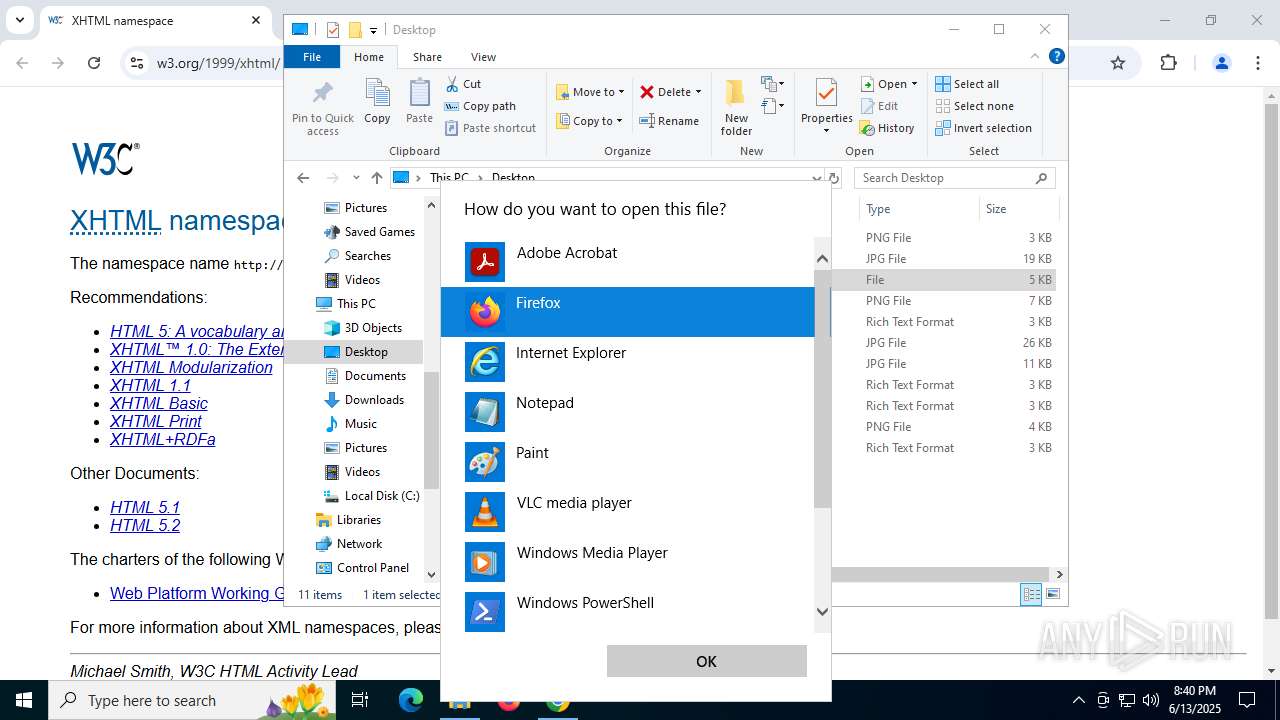Expand the Open dropdown in ribbon
This screenshot has height=720, width=1280.
pos(889,84)
